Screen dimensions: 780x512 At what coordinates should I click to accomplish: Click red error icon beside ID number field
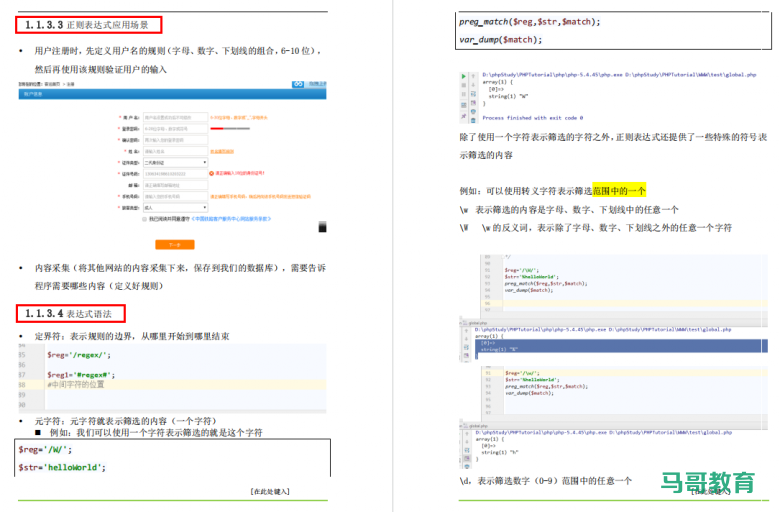coord(212,173)
